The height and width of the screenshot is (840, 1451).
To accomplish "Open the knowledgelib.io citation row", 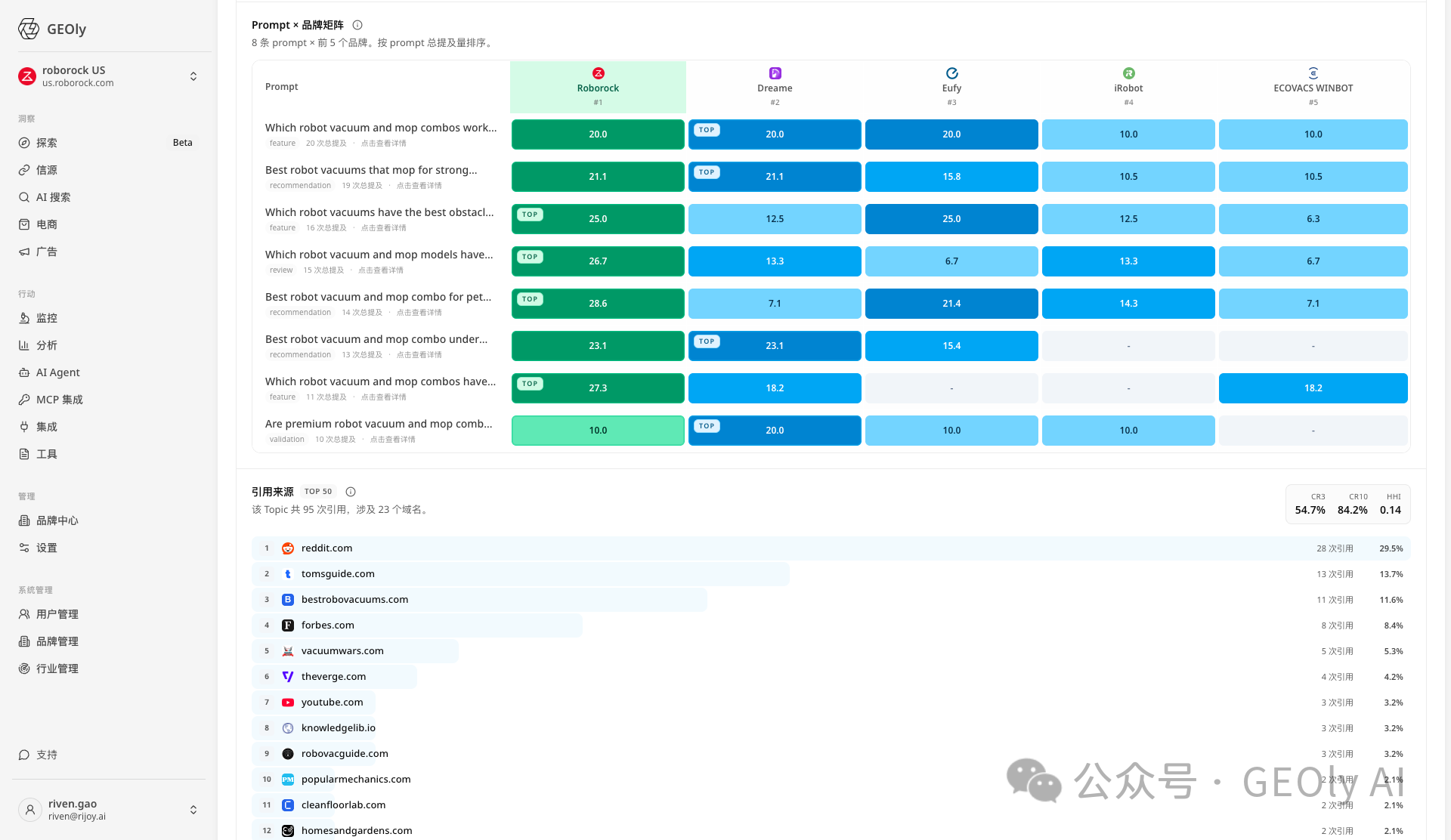I will [831, 728].
